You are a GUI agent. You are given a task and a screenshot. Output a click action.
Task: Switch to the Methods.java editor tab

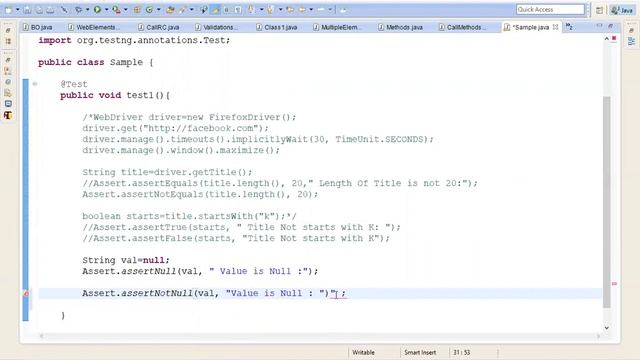(x=400, y=27)
